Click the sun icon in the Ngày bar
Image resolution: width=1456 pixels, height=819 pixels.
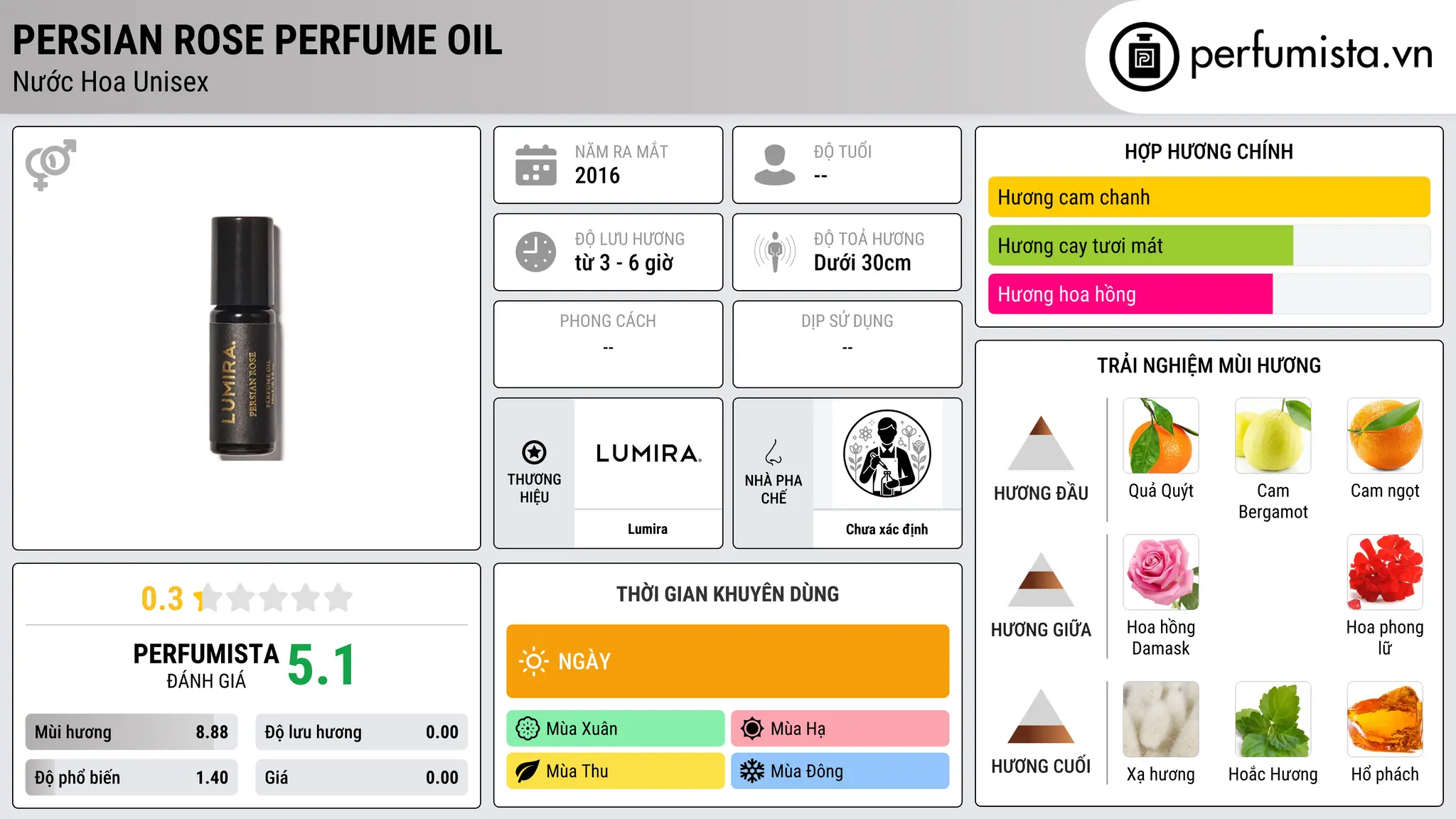pyautogui.click(x=533, y=661)
